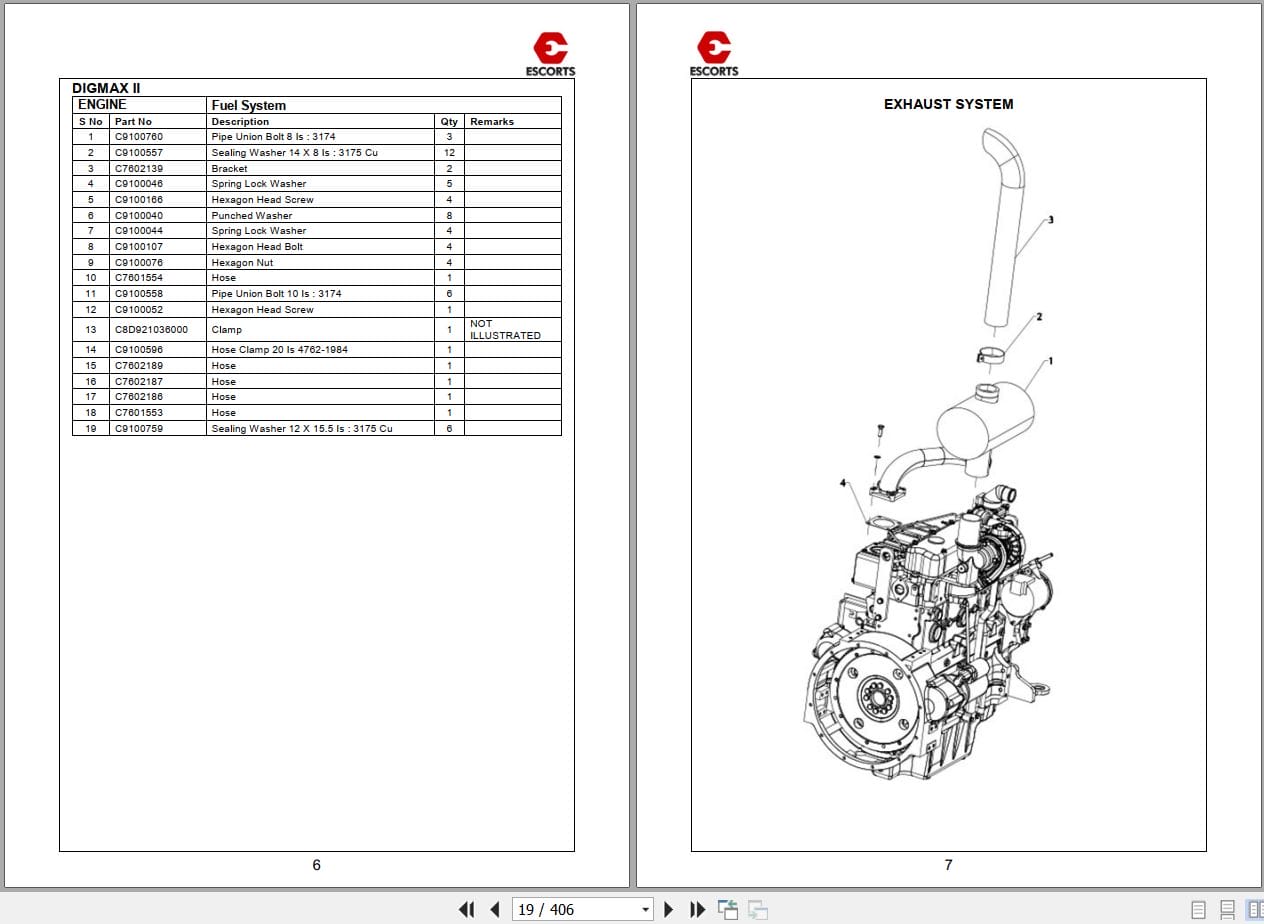Click part number C7602139
1264x924 pixels.
(139, 168)
